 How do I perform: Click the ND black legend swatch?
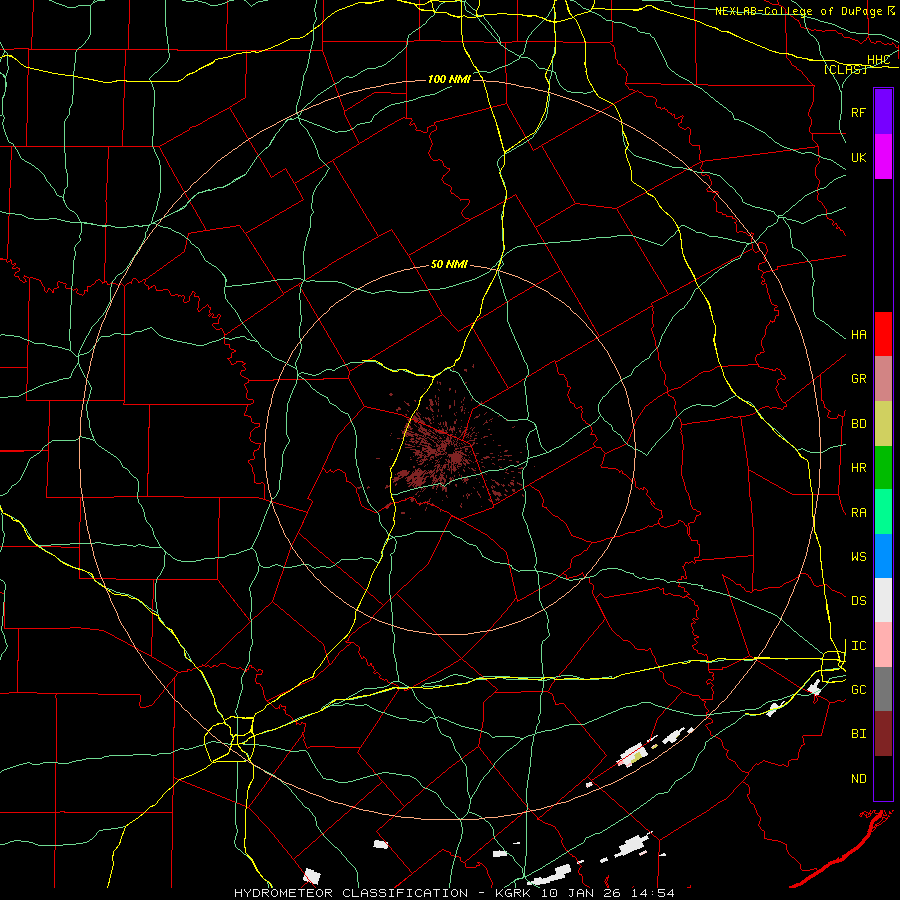pyautogui.click(x=883, y=778)
